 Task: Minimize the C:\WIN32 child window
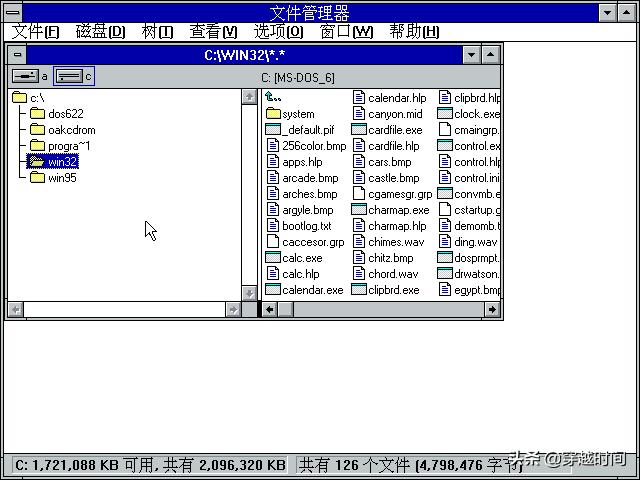tap(471, 54)
